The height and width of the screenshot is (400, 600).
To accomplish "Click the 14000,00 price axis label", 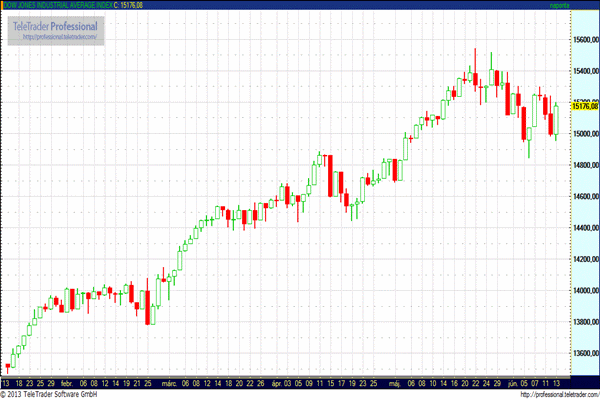I will click(x=580, y=291).
